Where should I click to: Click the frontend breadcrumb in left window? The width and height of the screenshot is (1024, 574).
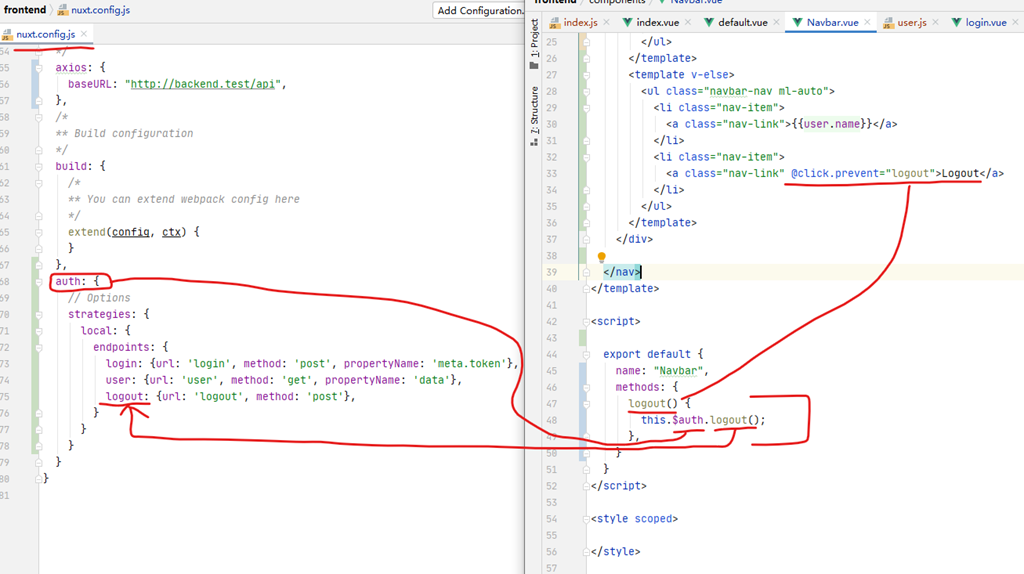coord(25,10)
